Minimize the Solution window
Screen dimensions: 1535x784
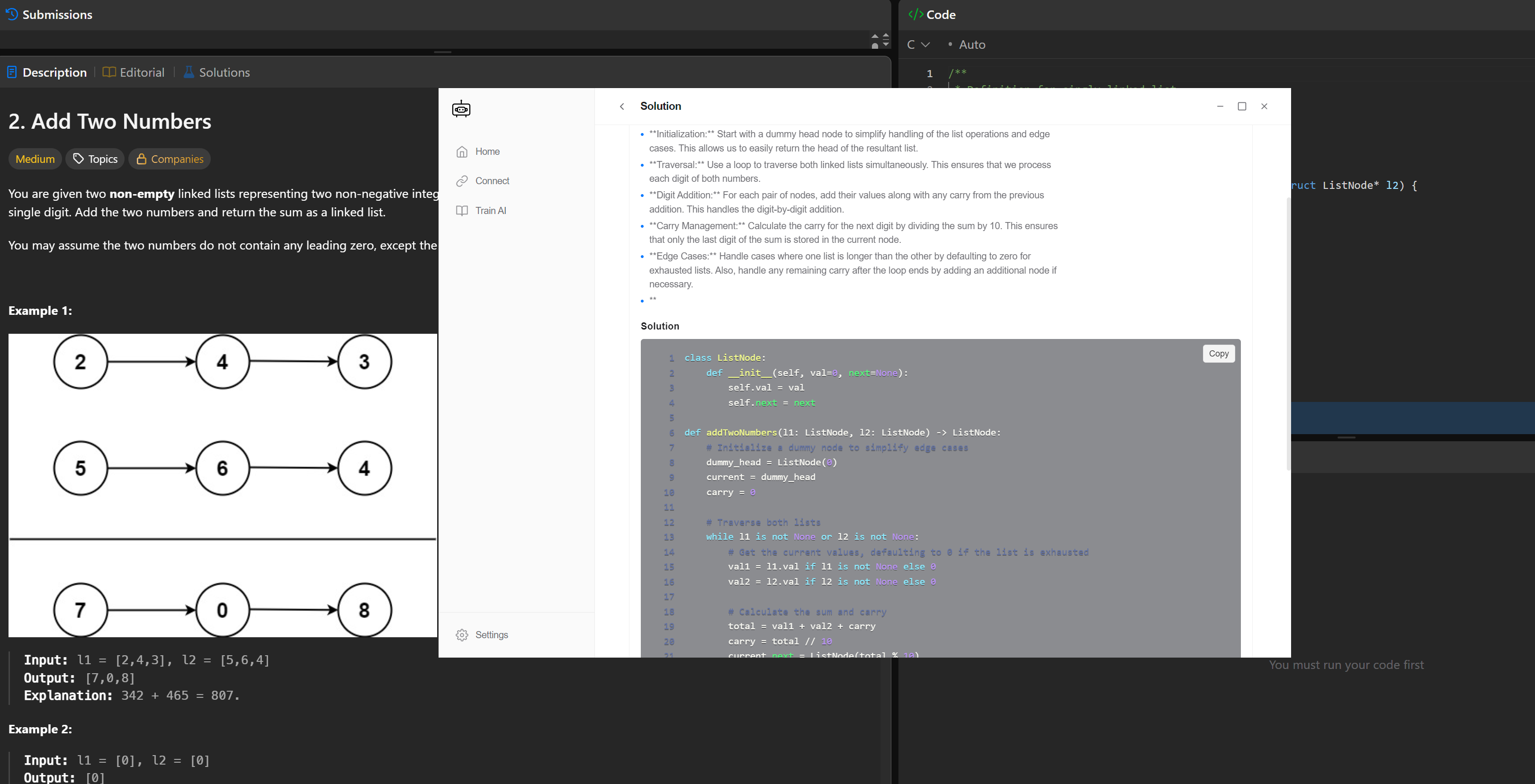[x=1220, y=106]
